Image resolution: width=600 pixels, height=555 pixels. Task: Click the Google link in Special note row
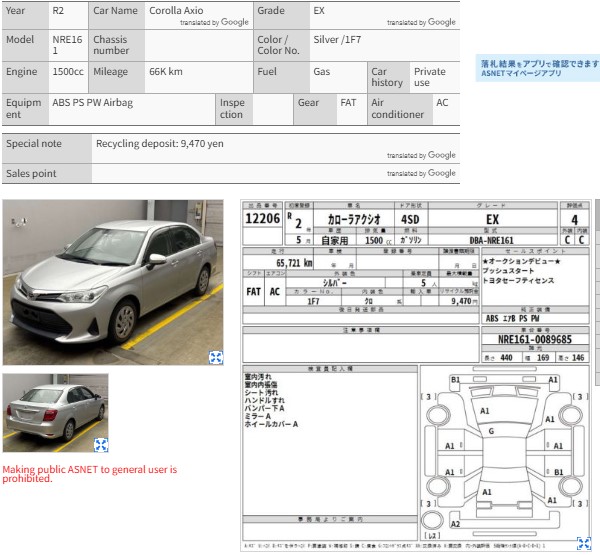click(442, 155)
